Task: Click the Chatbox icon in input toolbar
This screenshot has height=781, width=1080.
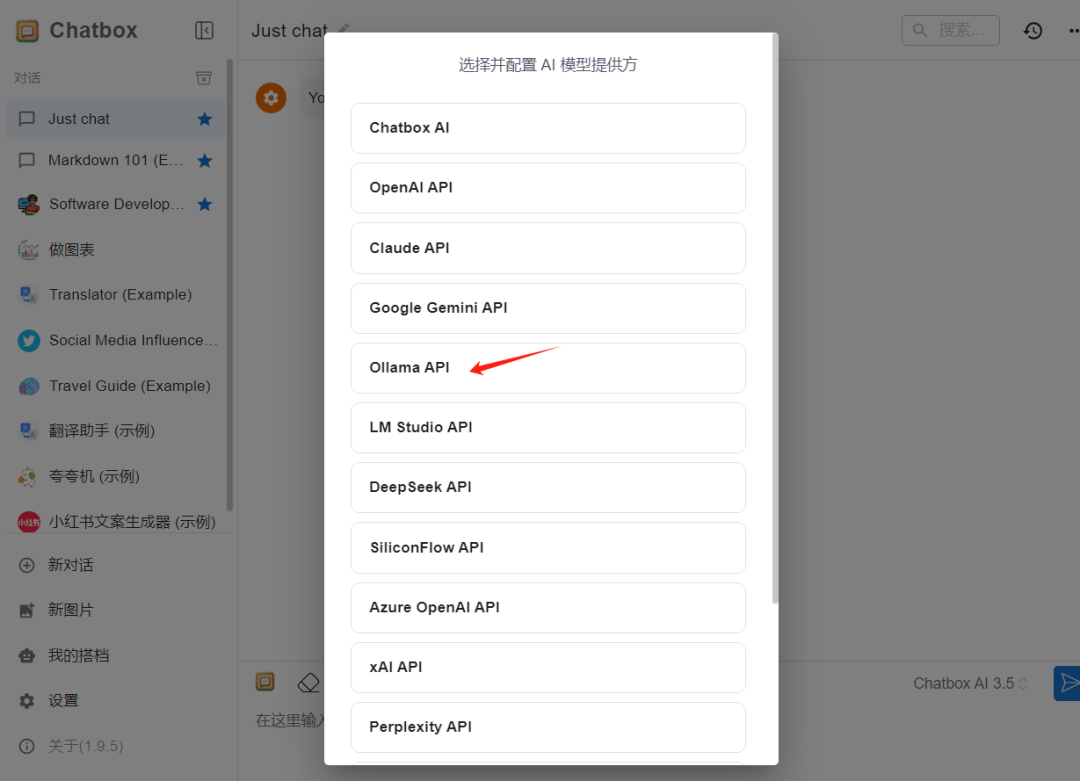Action: pyautogui.click(x=265, y=682)
